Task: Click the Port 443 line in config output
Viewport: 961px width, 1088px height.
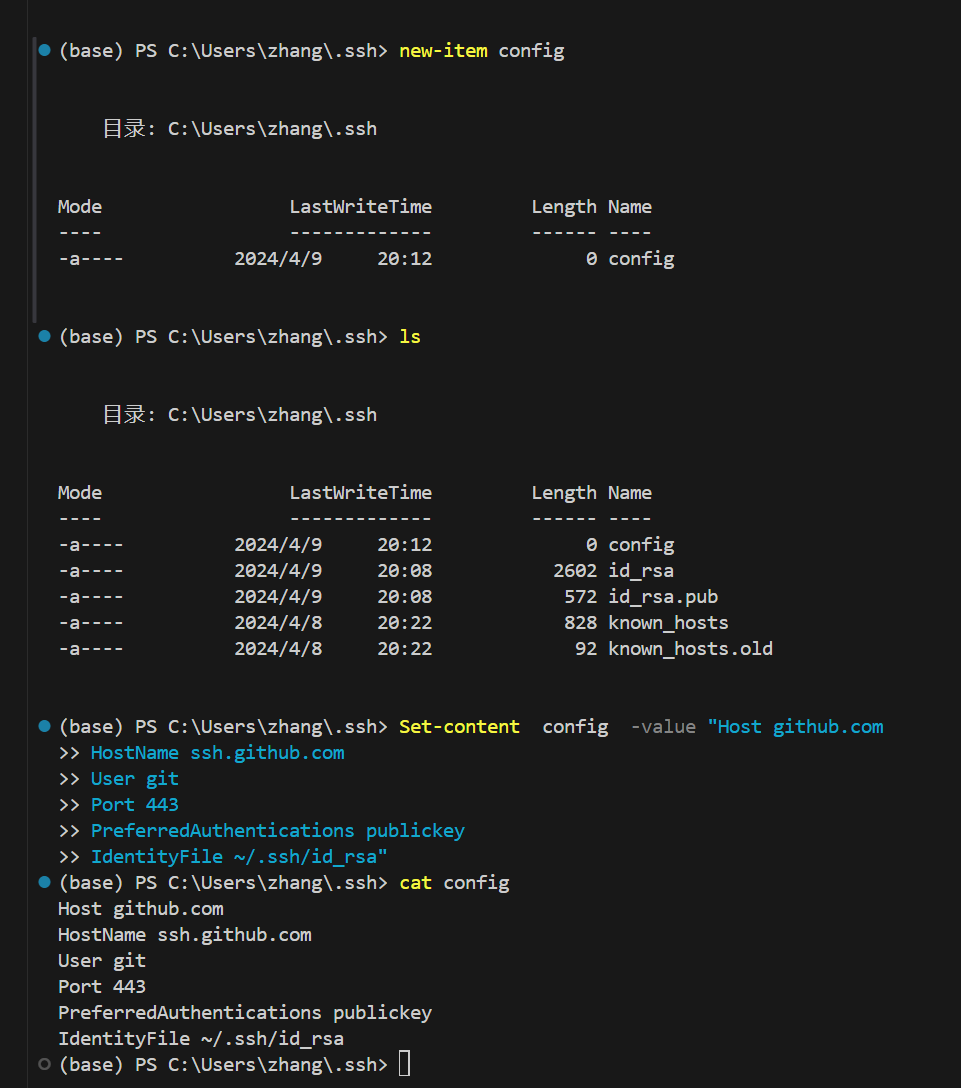Action: tap(102, 986)
